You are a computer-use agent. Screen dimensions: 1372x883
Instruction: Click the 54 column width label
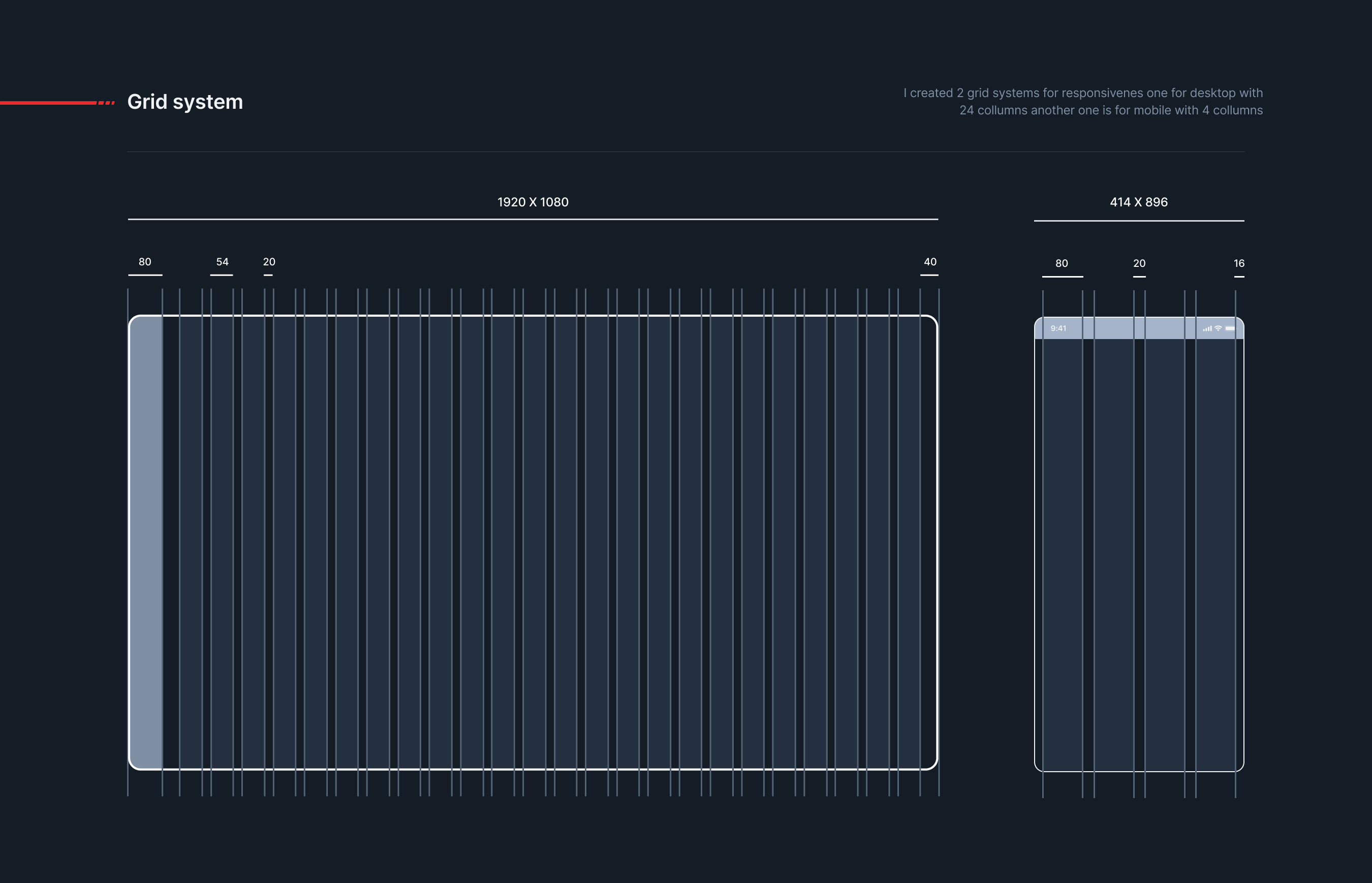click(x=222, y=262)
